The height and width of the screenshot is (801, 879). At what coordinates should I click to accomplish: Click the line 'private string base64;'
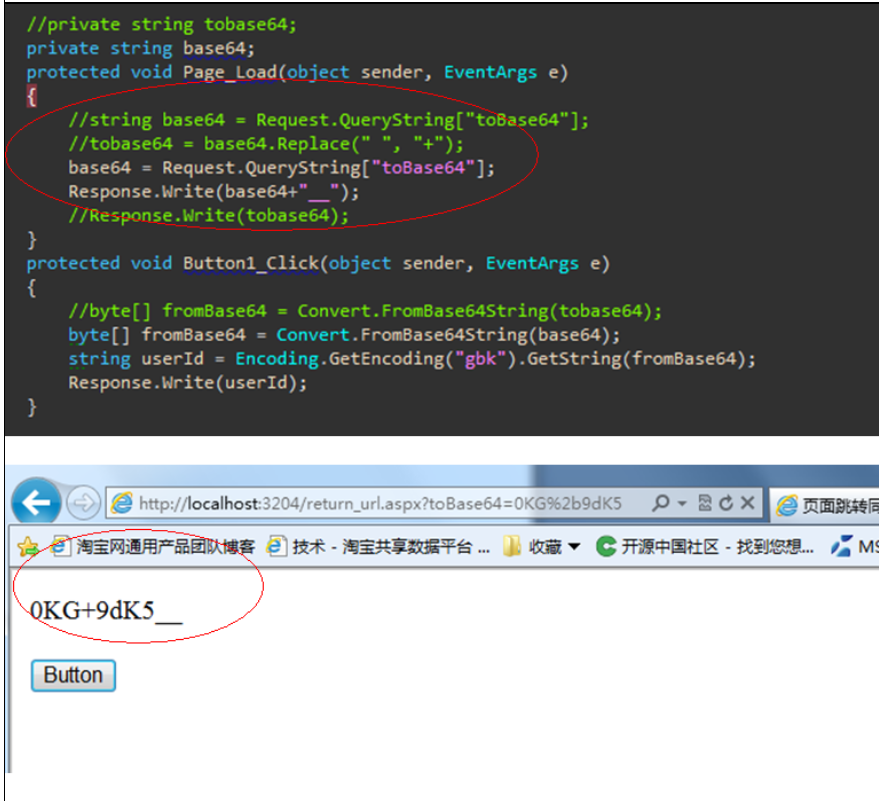point(141,49)
